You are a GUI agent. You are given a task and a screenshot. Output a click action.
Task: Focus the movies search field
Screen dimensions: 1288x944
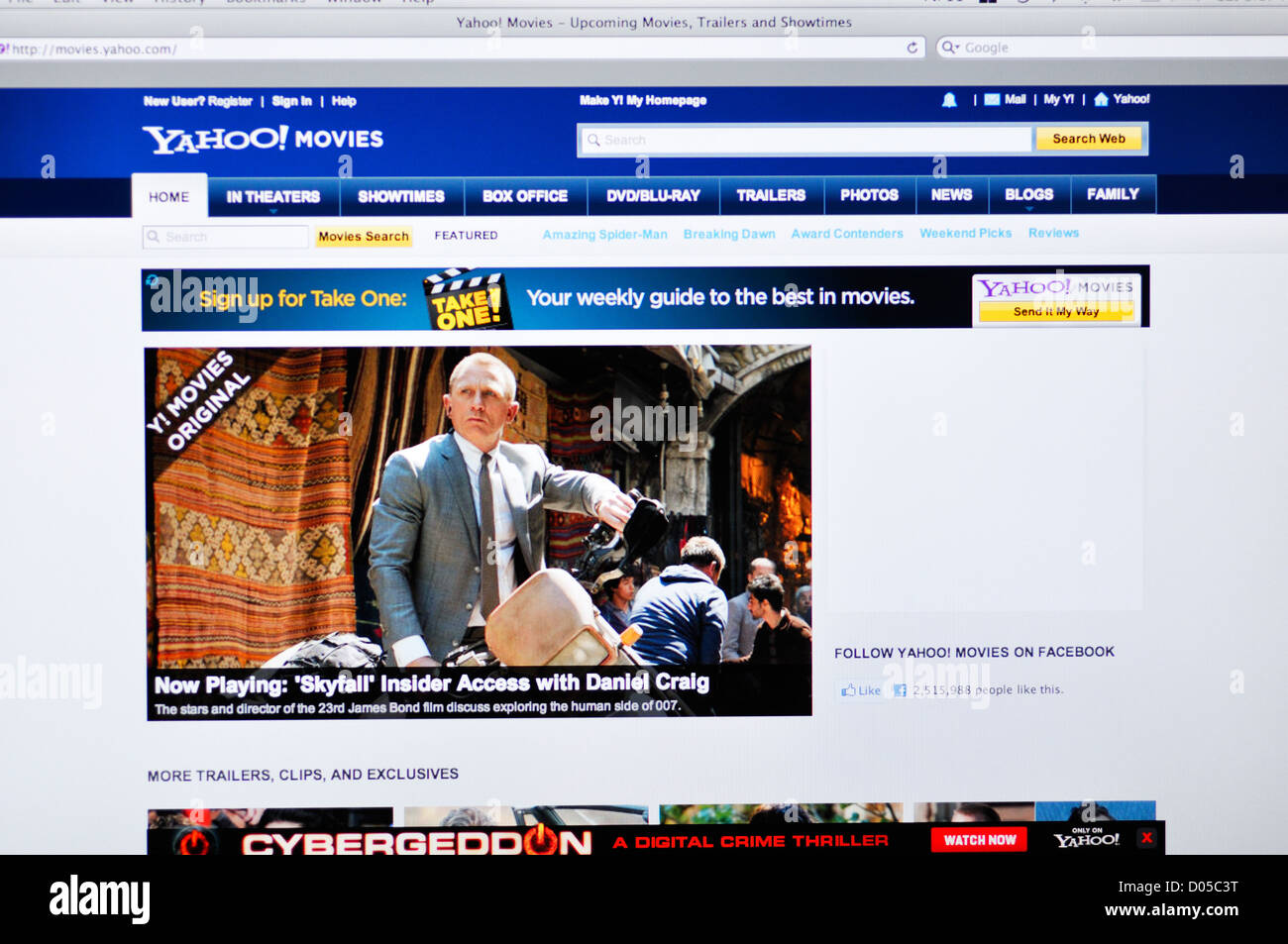(x=226, y=237)
